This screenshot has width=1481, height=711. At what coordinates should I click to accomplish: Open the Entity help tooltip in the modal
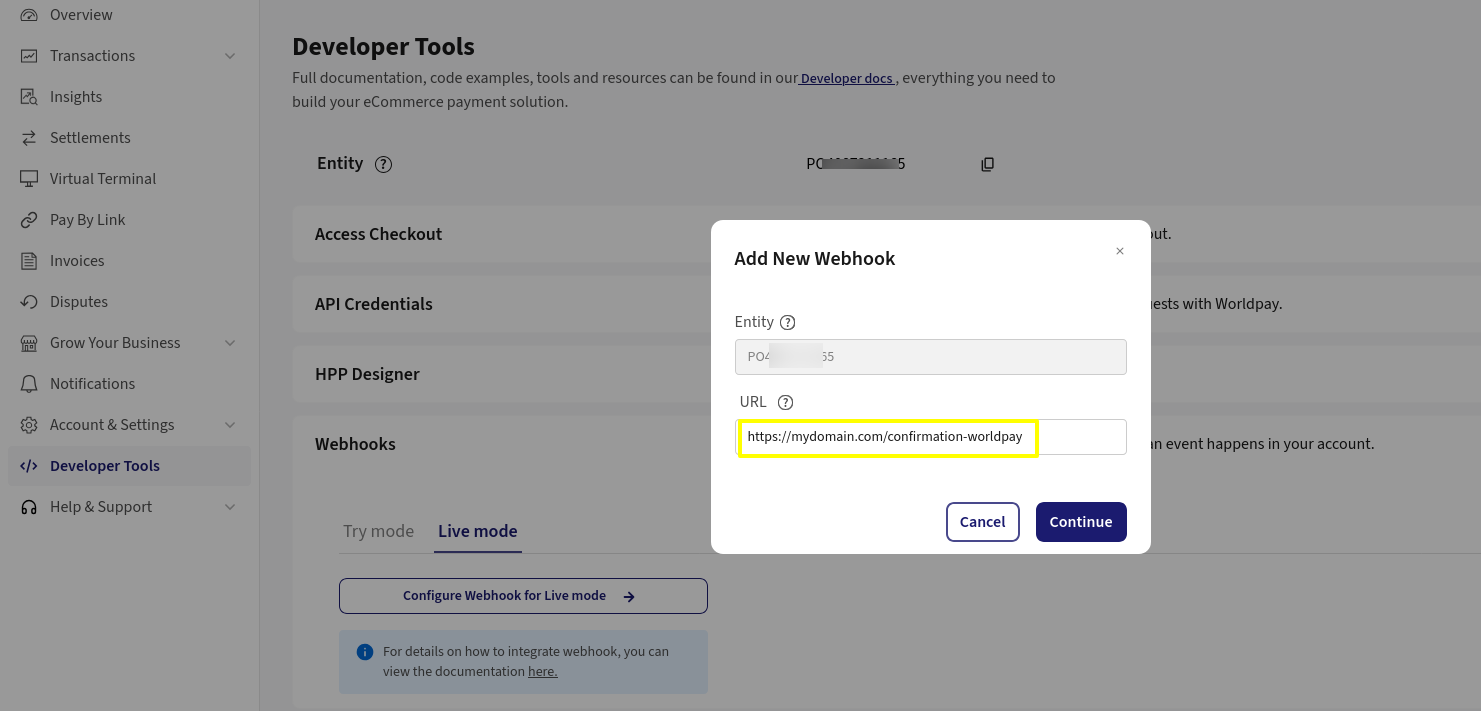click(x=788, y=322)
